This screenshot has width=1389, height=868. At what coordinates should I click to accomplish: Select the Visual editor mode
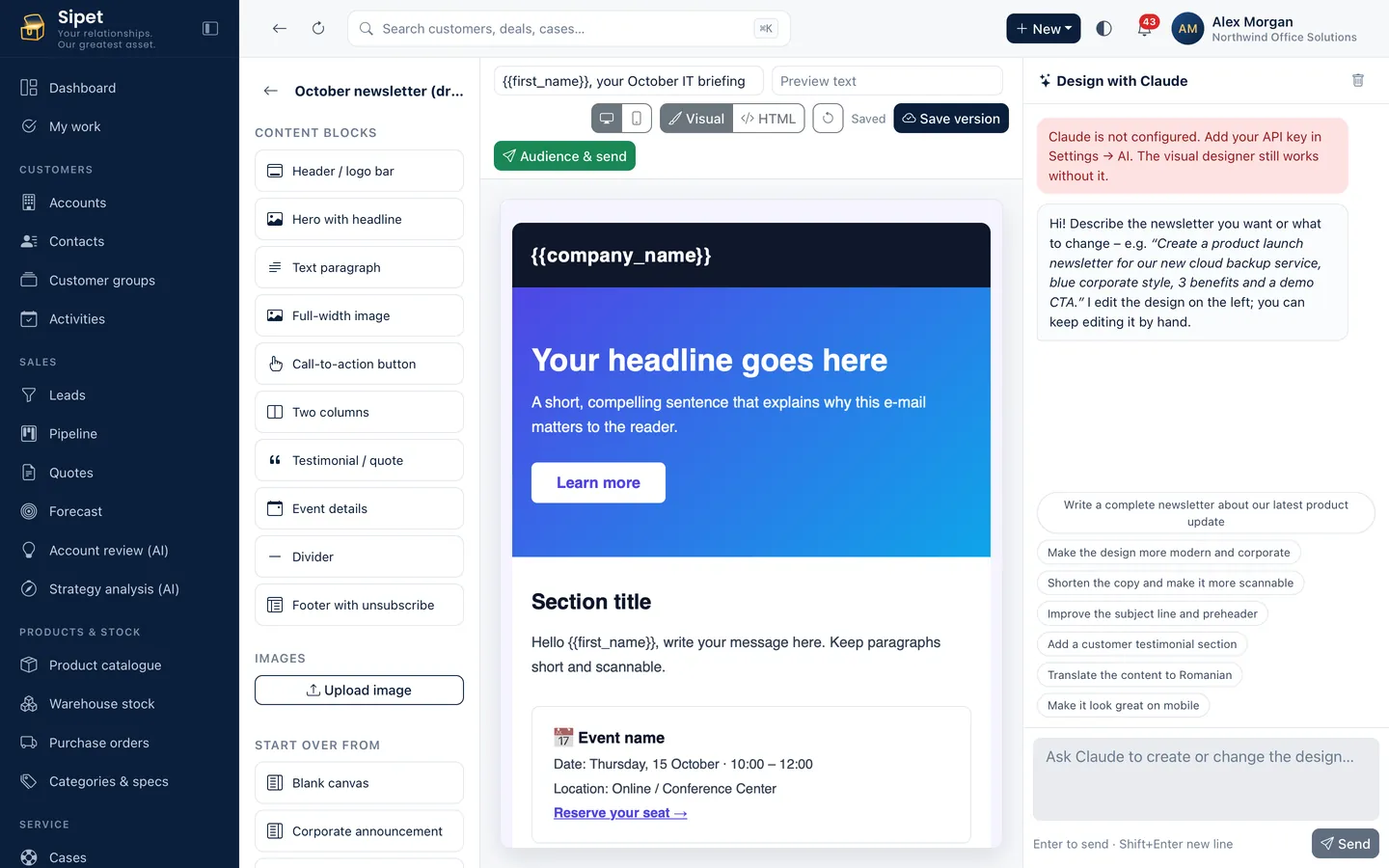point(696,119)
